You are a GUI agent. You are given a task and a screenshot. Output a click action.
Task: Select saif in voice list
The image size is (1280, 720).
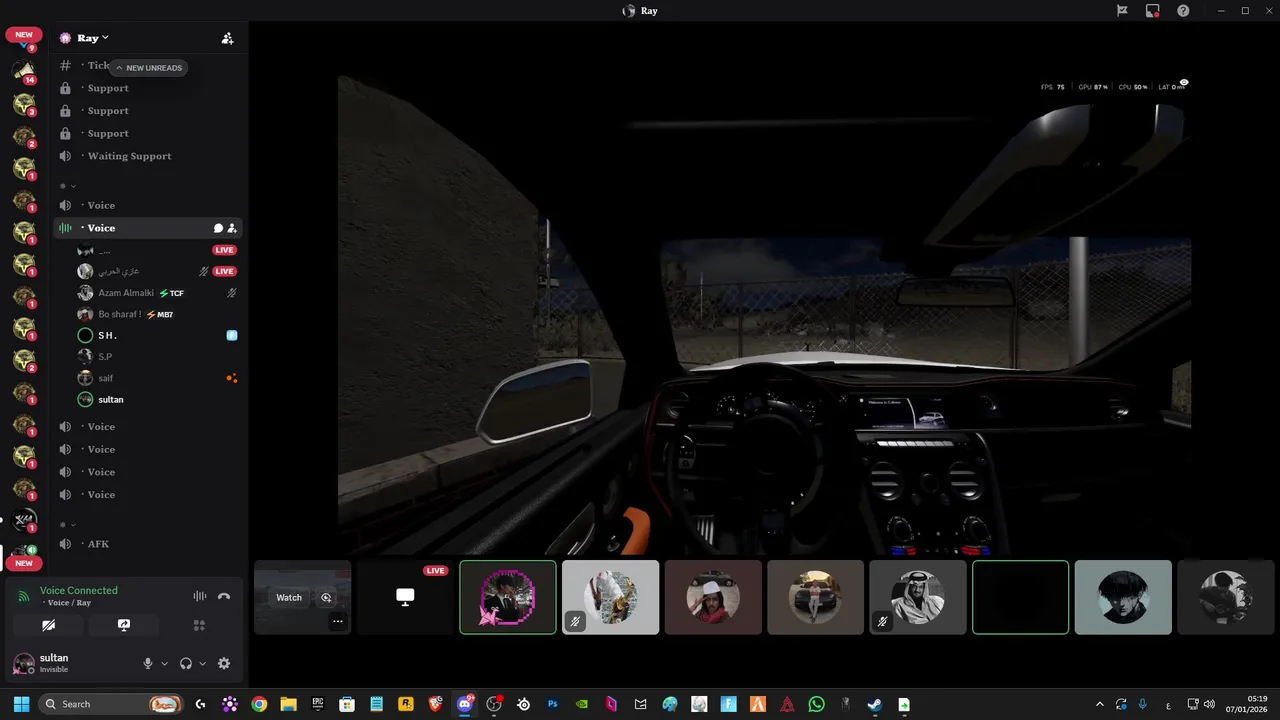(157, 378)
